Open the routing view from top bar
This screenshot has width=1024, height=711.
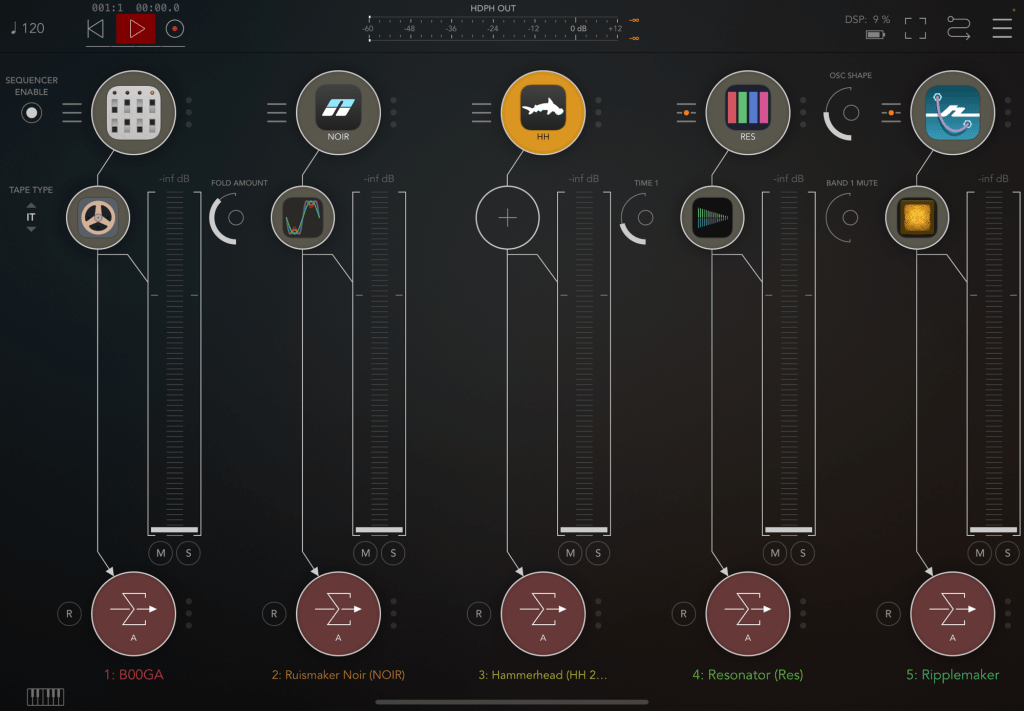click(x=958, y=28)
